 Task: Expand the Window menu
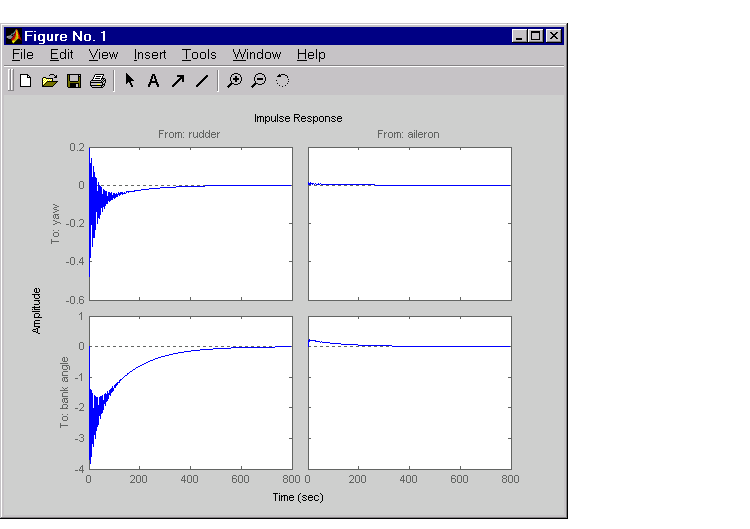(256, 55)
